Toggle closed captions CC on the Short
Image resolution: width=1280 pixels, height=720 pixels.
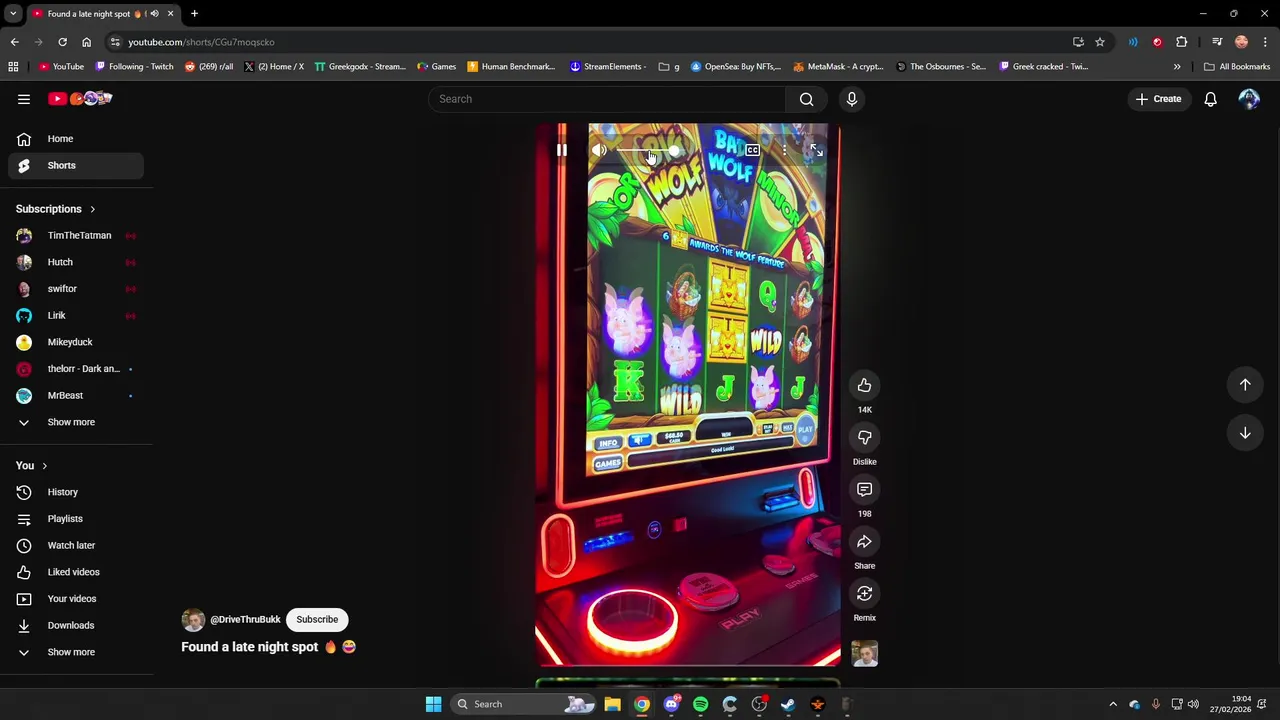tap(752, 151)
